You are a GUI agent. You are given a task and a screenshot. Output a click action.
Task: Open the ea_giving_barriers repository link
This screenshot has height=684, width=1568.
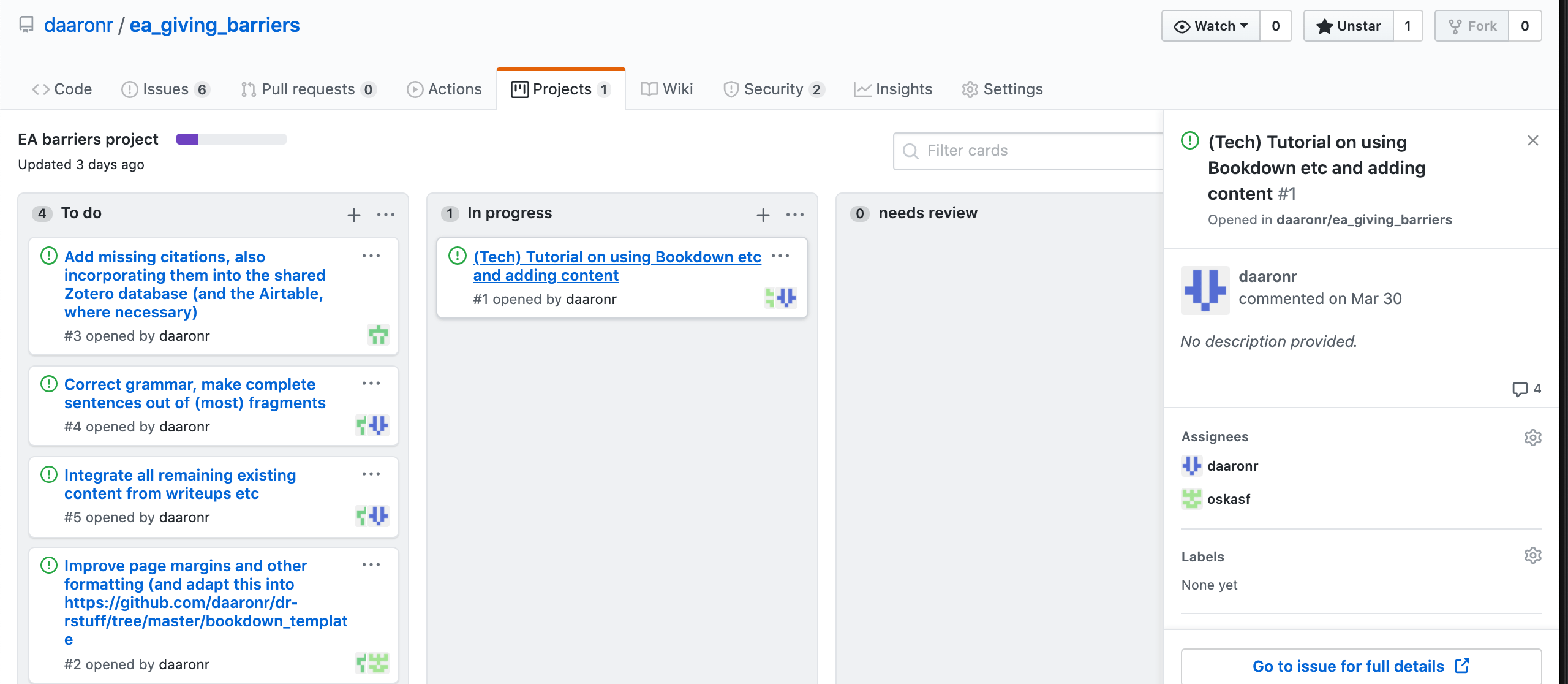pos(214,25)
